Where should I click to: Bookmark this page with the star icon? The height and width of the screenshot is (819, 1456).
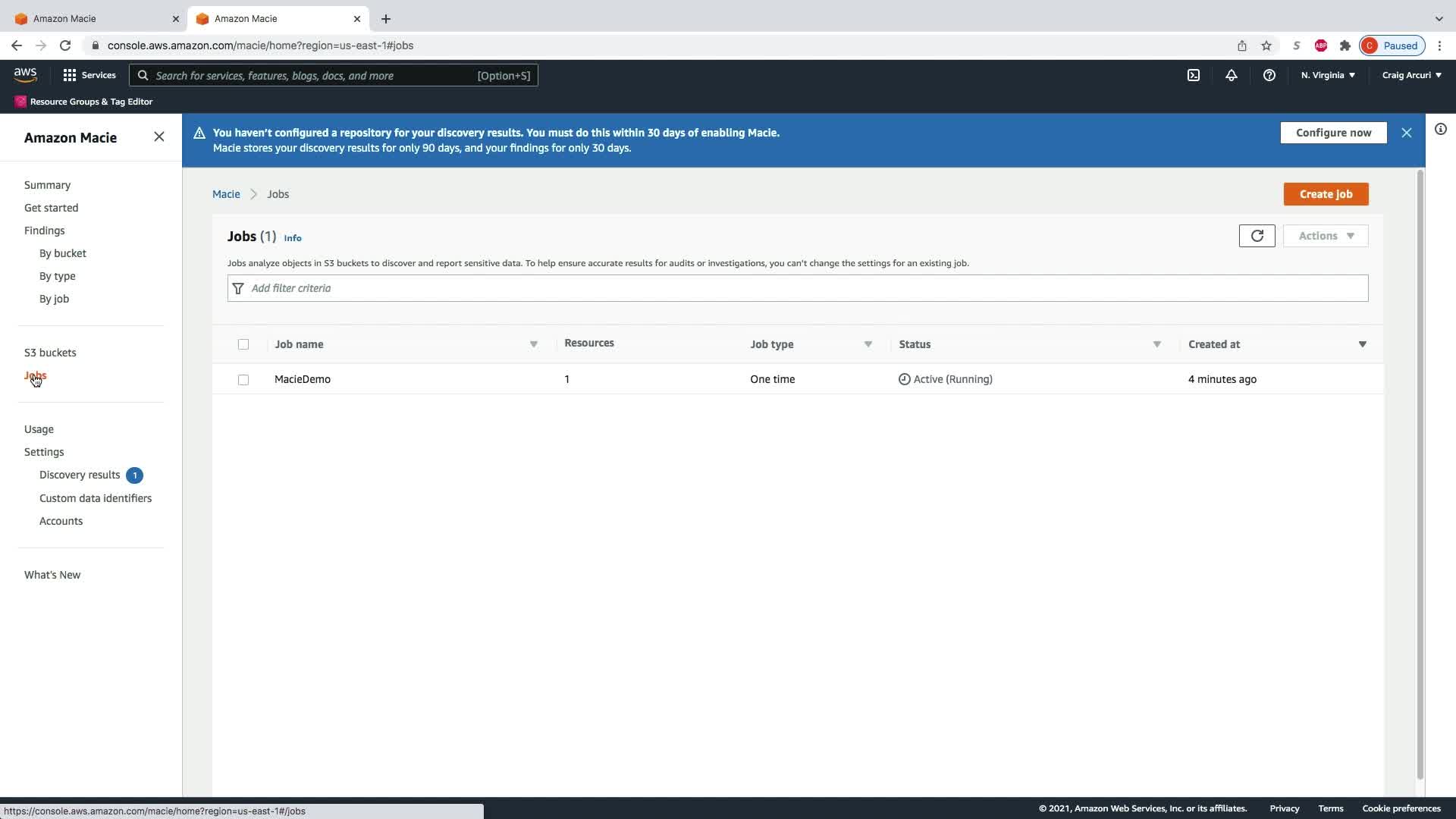tap(1266, 45)
